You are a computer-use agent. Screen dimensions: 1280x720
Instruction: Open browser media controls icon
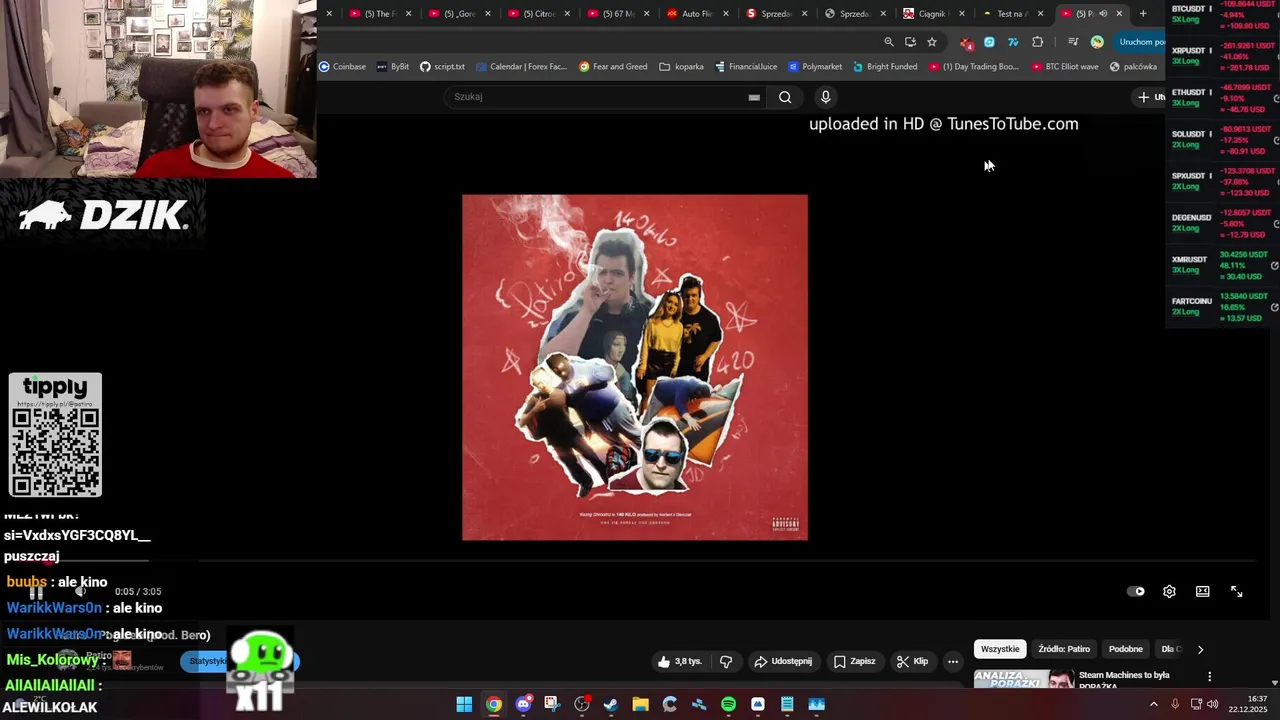tap(1073, 42)
